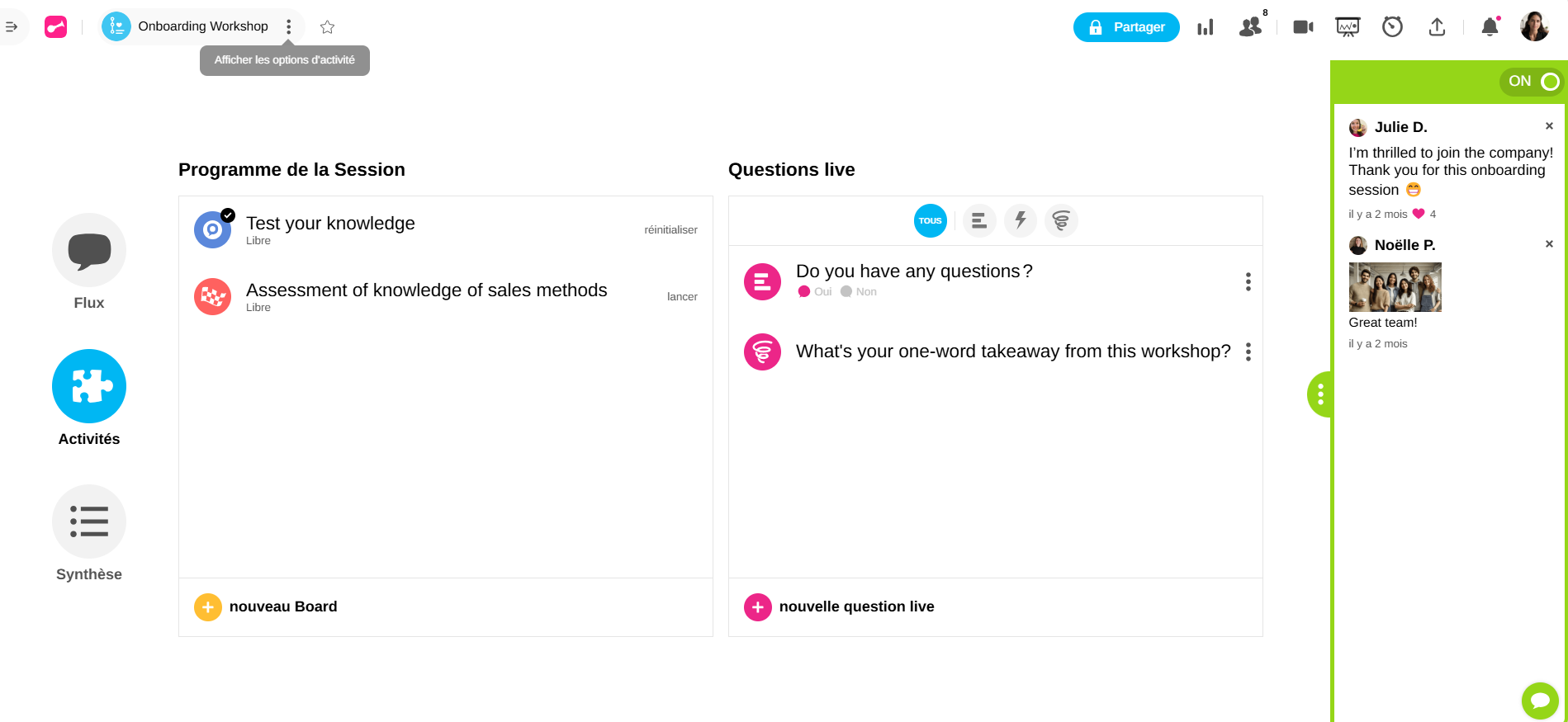
Task: Toggle the green ON switch
Action: tap(1532, 82)
